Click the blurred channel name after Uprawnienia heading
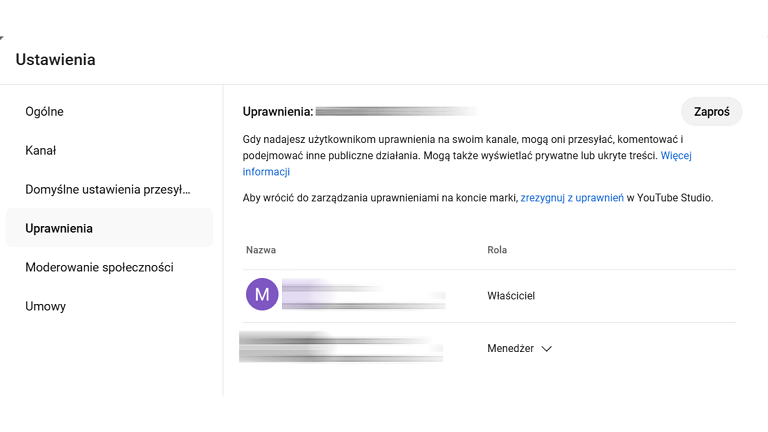 tap(397, 112)
